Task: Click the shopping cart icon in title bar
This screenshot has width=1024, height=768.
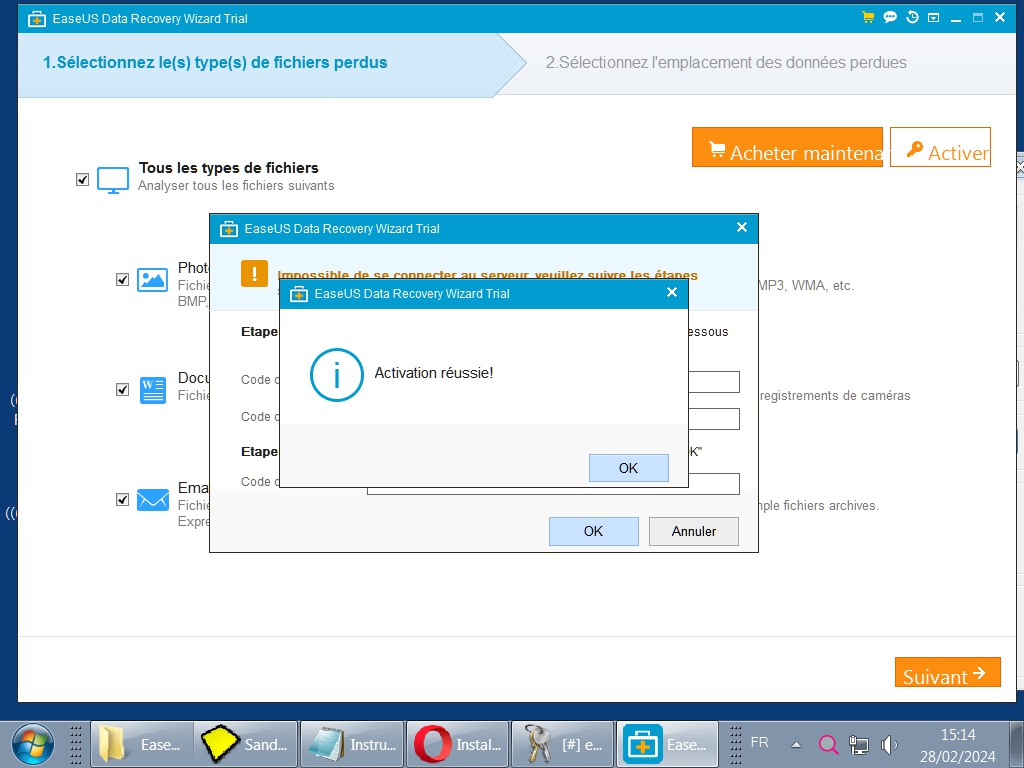Action: 868,18
